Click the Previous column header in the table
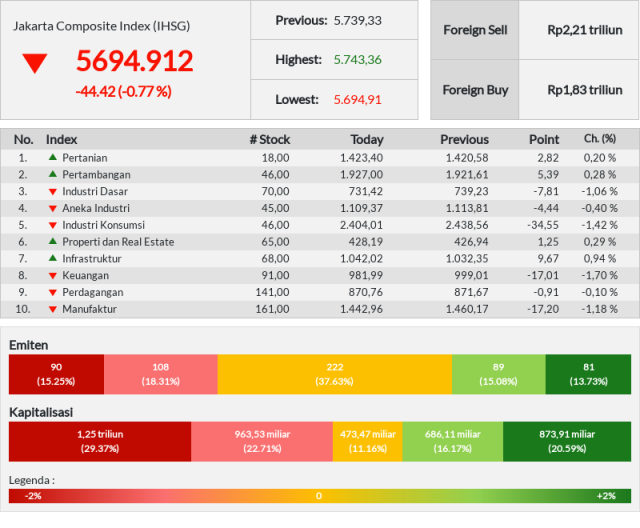Screen dimensions: 640x528 464,140
